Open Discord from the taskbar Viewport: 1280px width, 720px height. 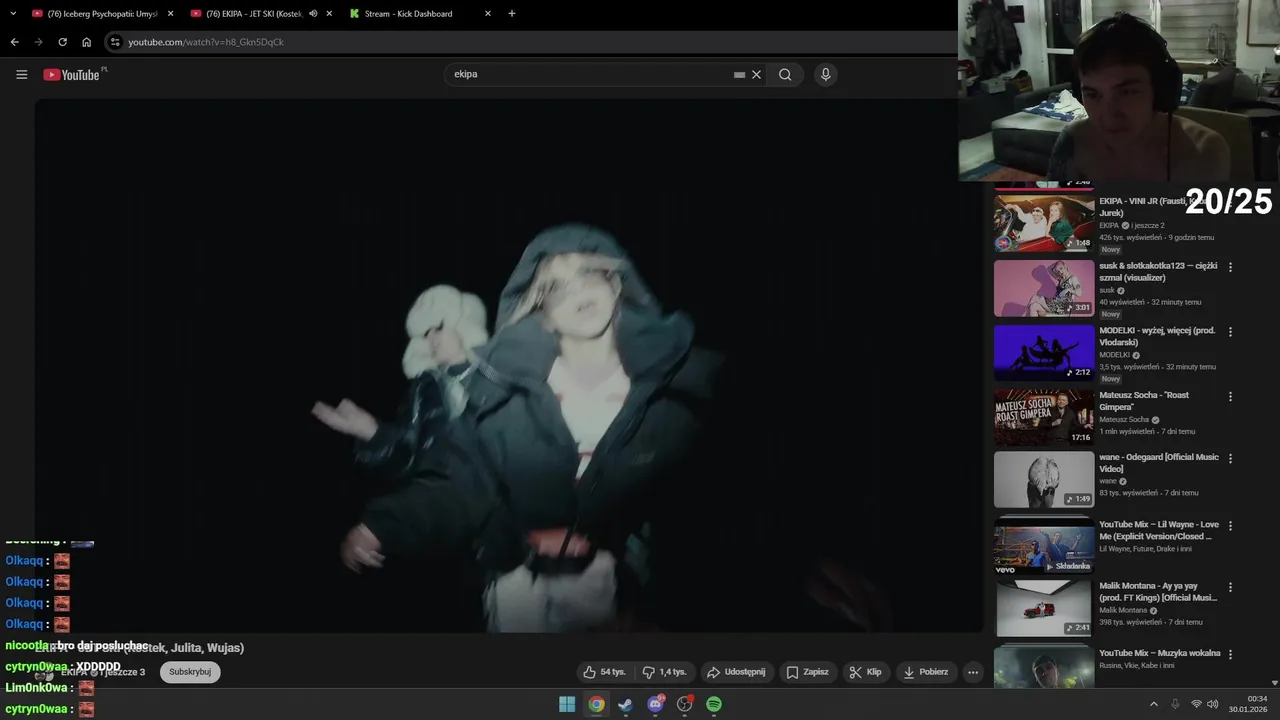click(655, 704)
